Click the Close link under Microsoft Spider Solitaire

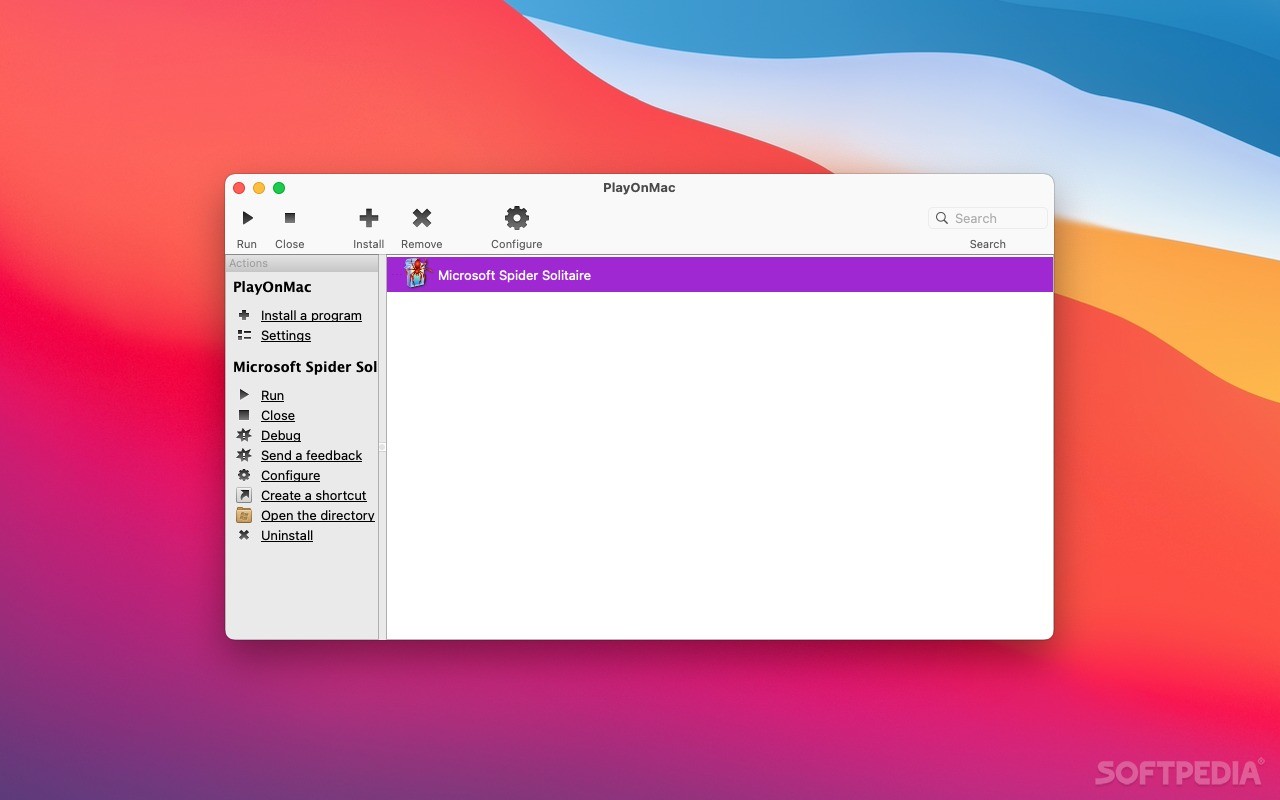pos(277,415)
